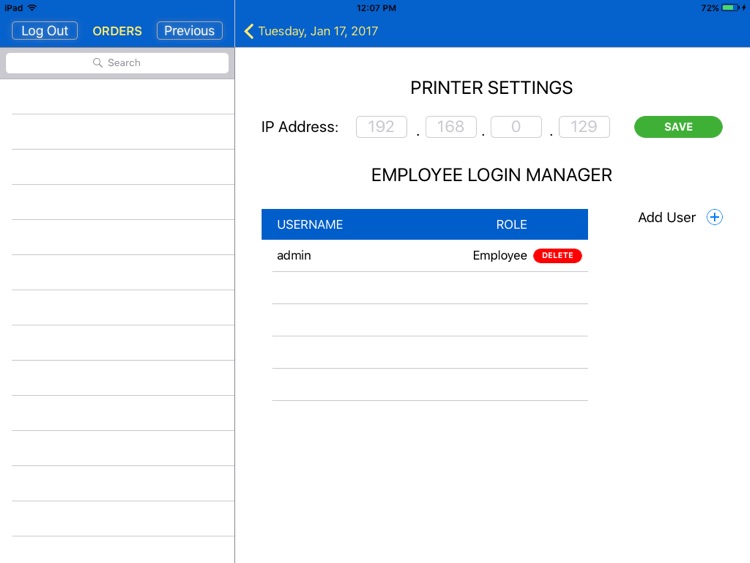Tap the Wi-Fi icon in status bar

[x=32, y=8]
